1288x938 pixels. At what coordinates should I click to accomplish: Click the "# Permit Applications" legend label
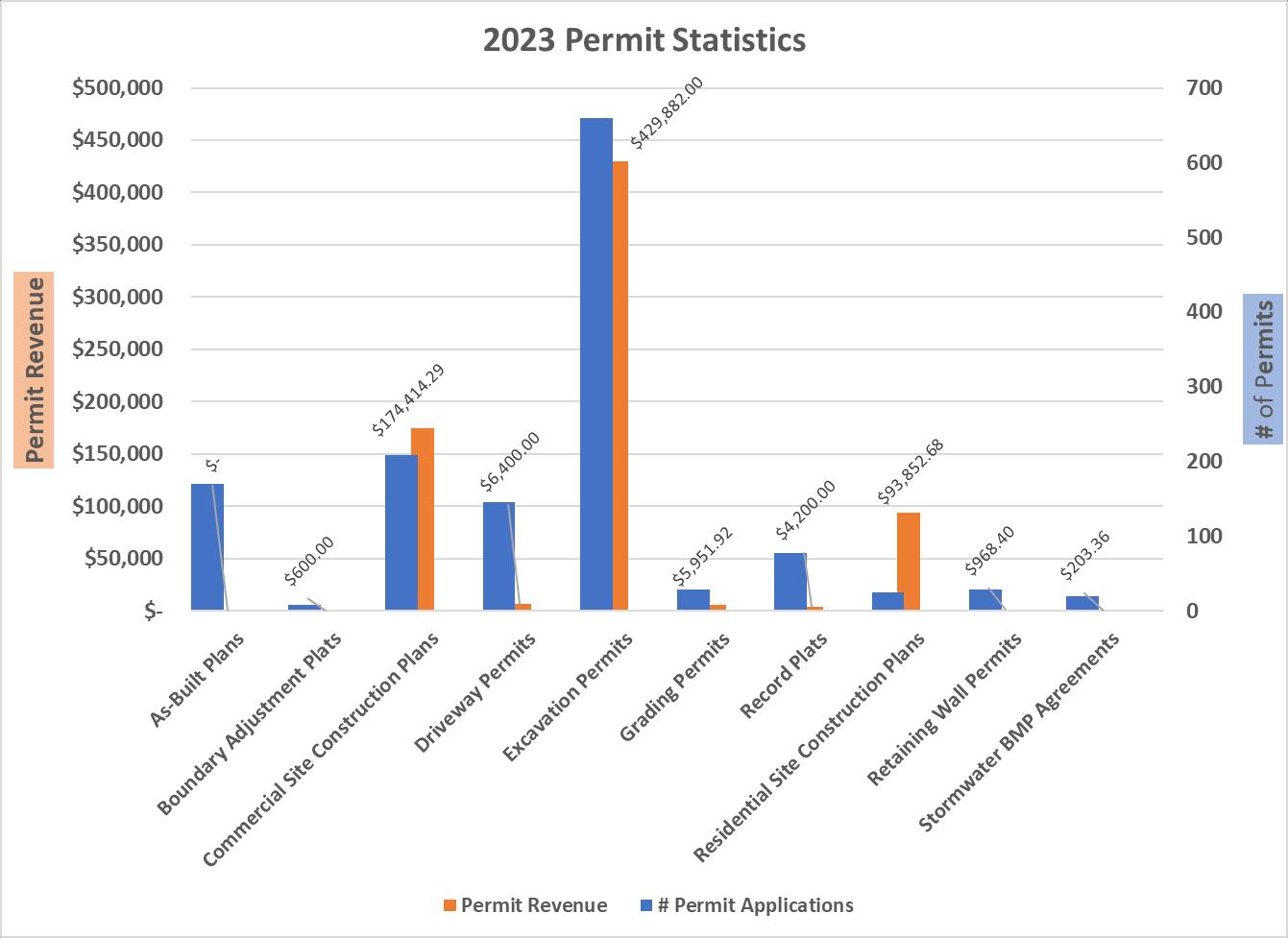point(756,905)
